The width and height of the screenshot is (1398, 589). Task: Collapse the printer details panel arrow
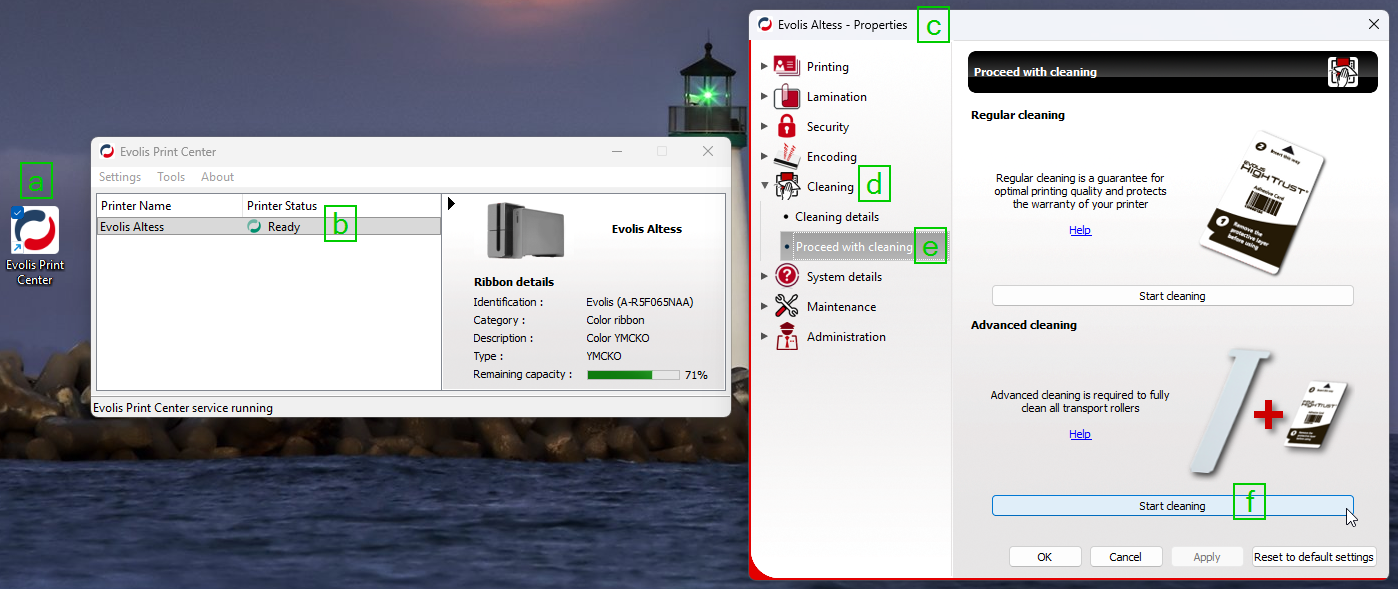(451, 204)
